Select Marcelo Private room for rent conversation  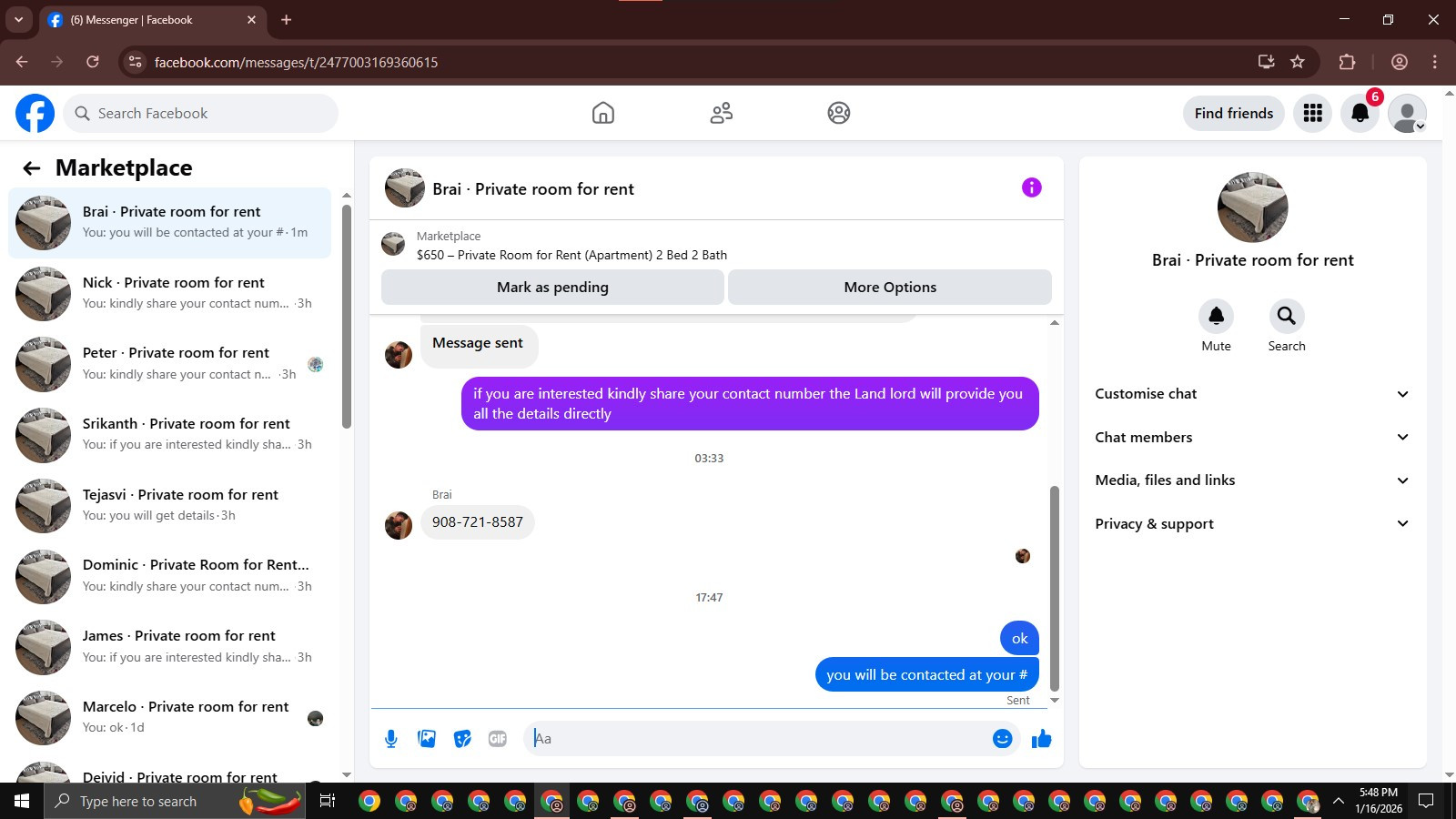click(x=170, y=717)
